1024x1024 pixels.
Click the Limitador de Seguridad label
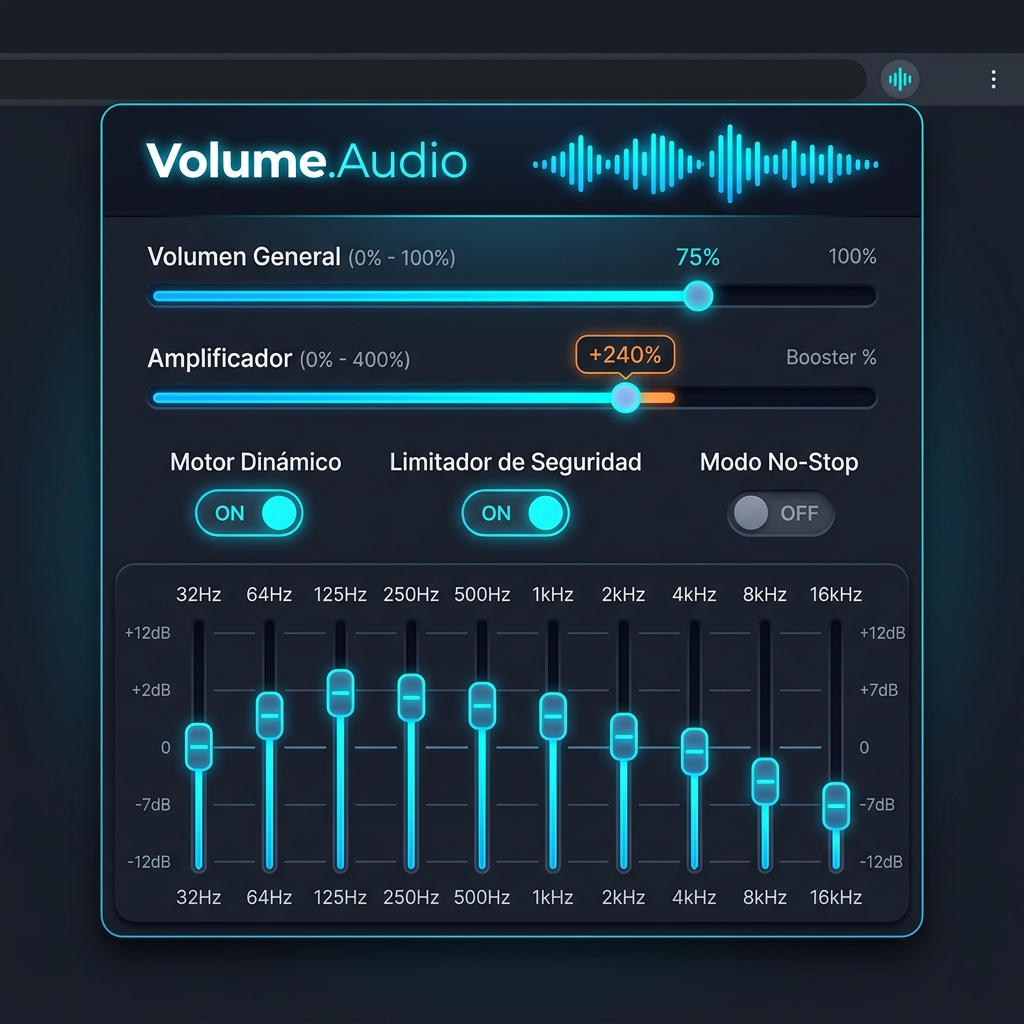click(515, 462)
